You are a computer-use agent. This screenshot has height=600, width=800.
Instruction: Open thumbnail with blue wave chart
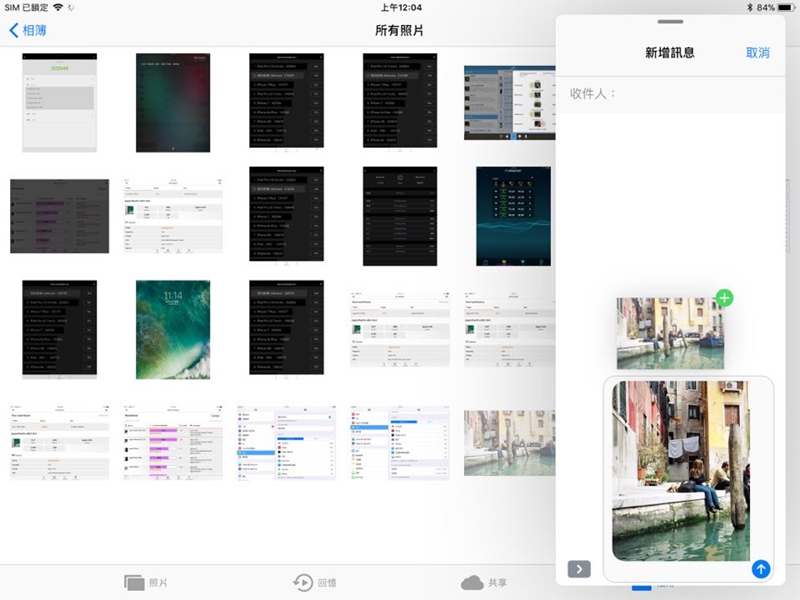coord(513,215)
